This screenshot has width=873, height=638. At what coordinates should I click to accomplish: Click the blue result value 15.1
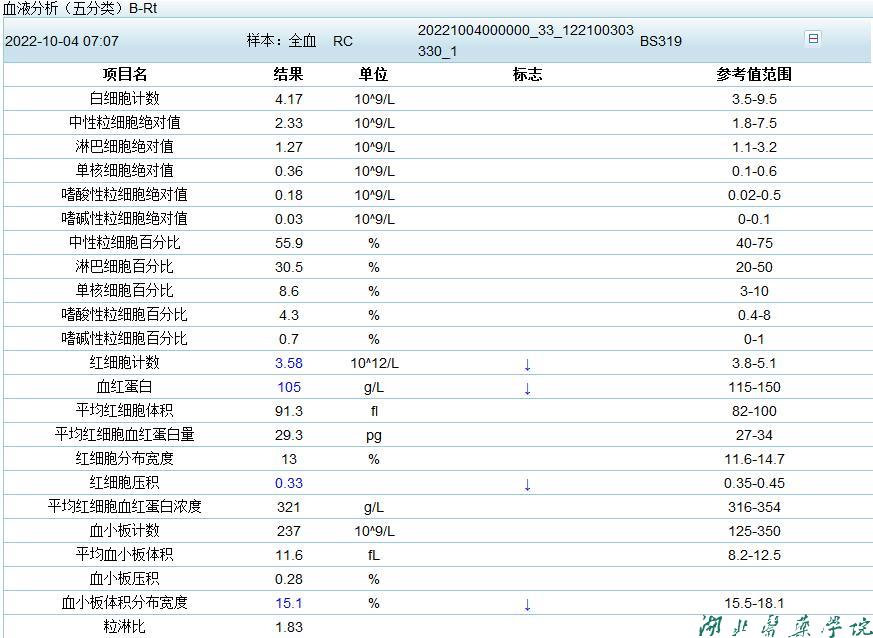click(x=288, y=603)
